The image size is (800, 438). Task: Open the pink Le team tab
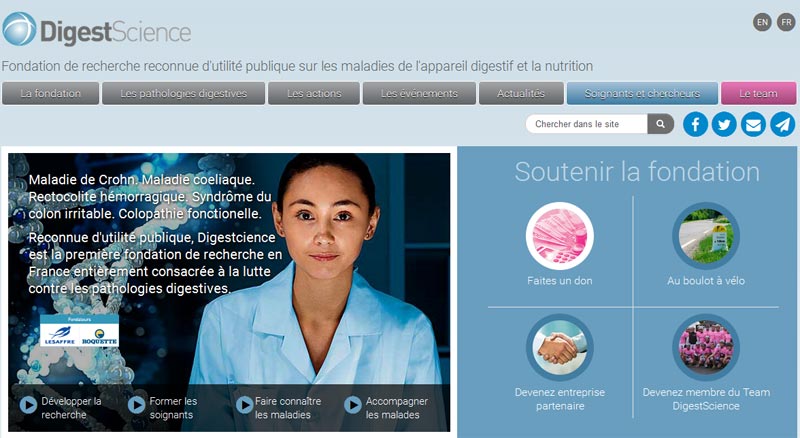pyautogui.click(x=758, y=93)
